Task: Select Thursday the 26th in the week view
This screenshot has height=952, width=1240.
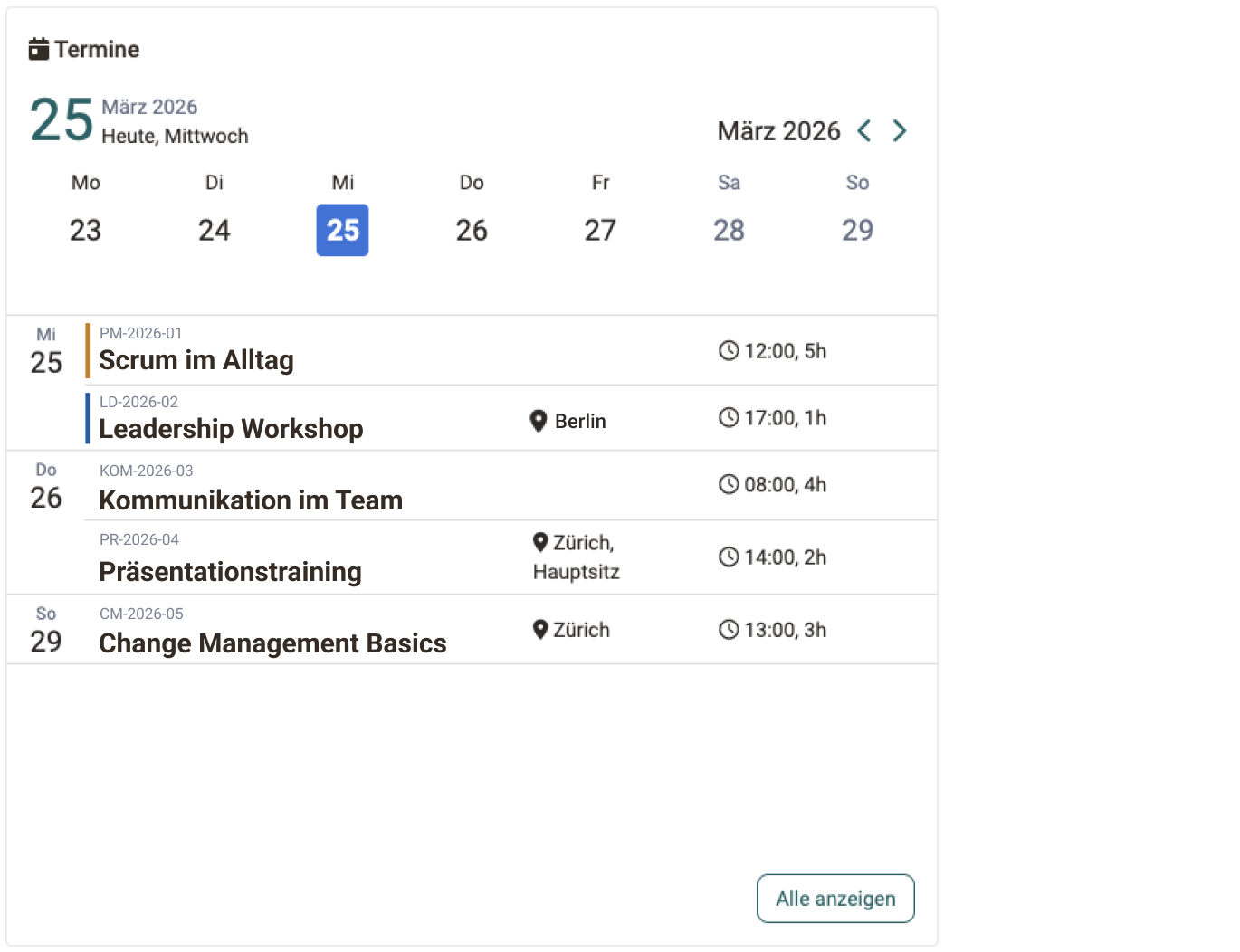Action: click(x=471, y=230)
